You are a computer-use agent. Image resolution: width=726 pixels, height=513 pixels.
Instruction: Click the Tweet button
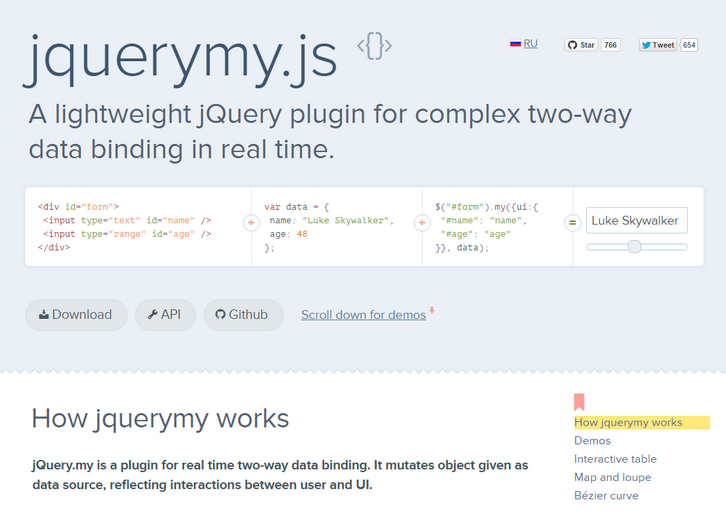pos(658,45)
